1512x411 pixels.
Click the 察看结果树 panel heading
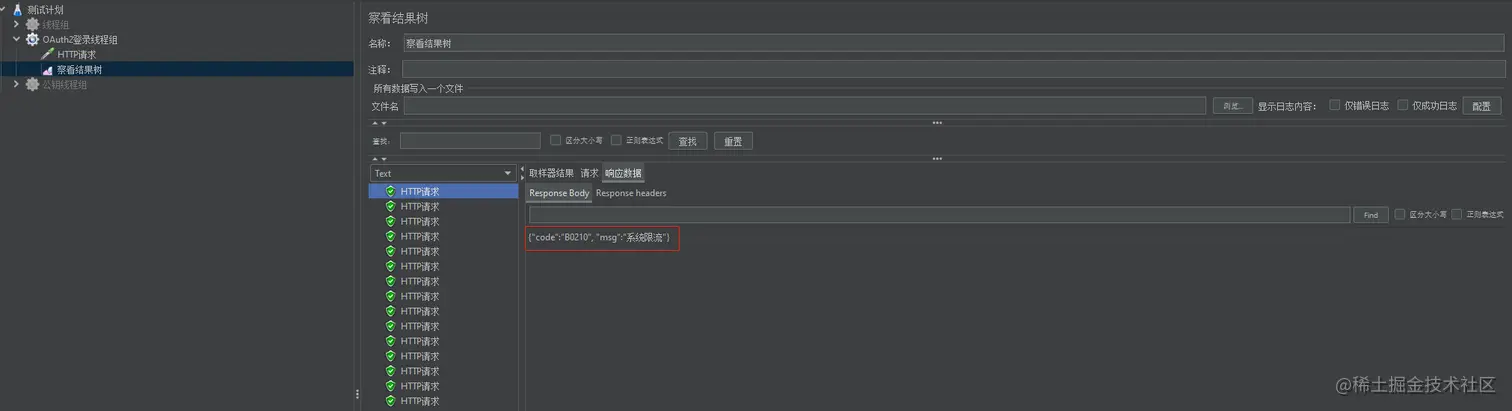pyautogui.click(x=398, y=18)
